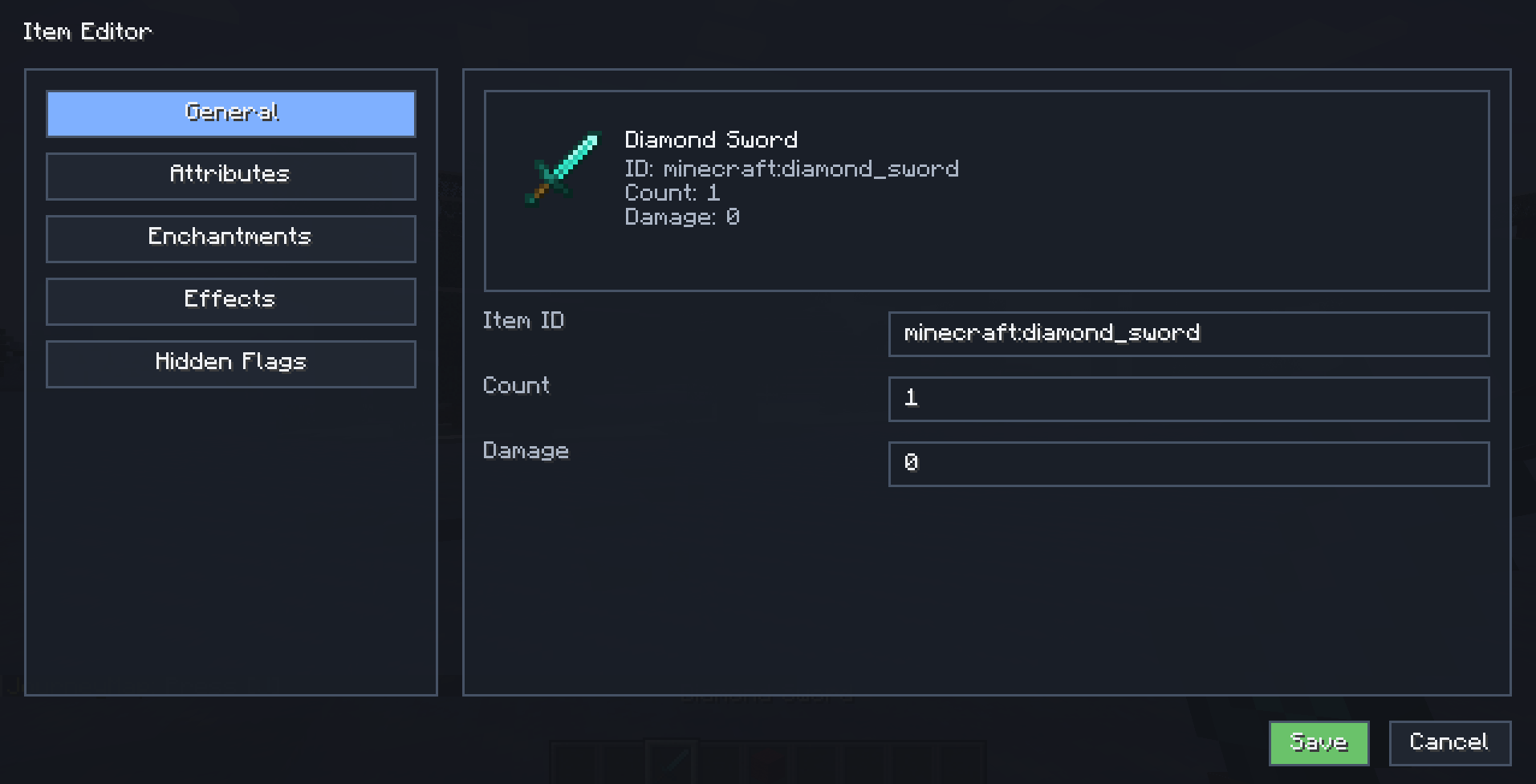Open the Hidden Flags section

click(231, 364)
